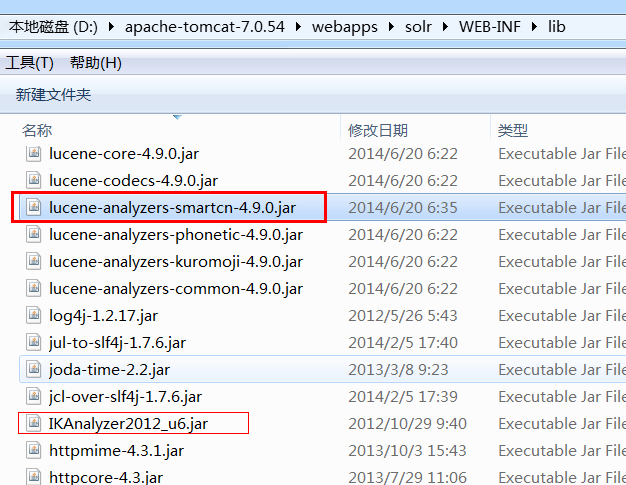The height and width of the screenshot is (485, 626).
Task: Select file name lucene-analyzers-smartcn-4.9.0.jar
Action: tap(172, 208)
